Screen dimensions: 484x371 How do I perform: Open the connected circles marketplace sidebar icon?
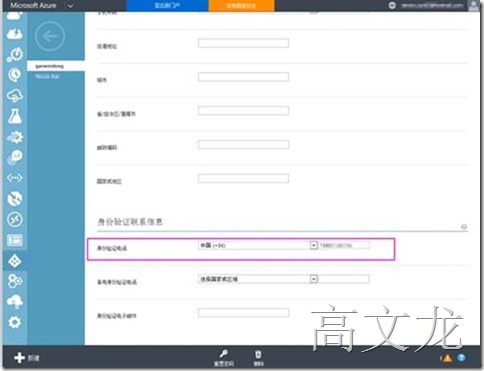(x=15, y=281)
